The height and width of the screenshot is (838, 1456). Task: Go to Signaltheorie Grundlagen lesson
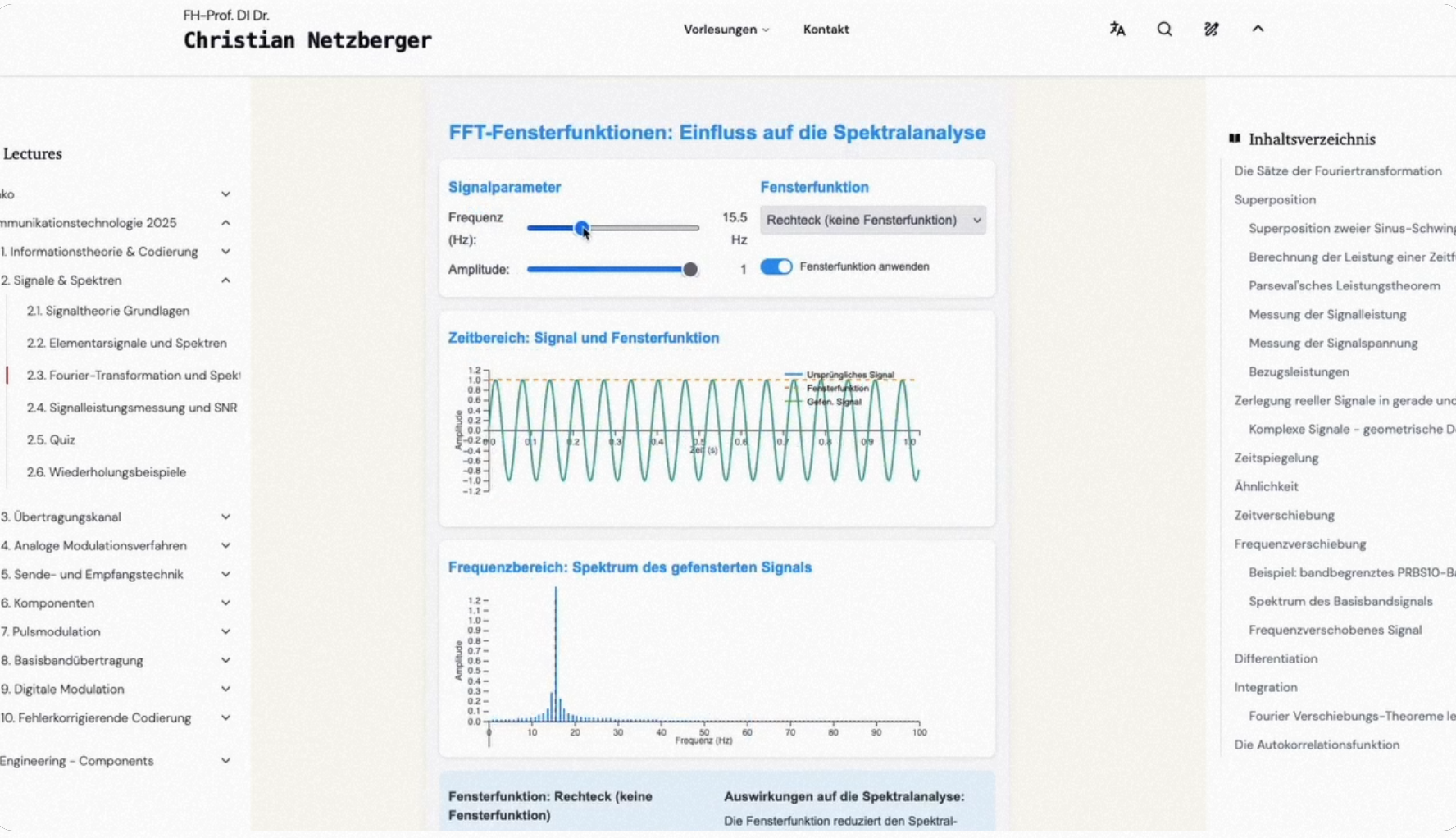[107, 311]
